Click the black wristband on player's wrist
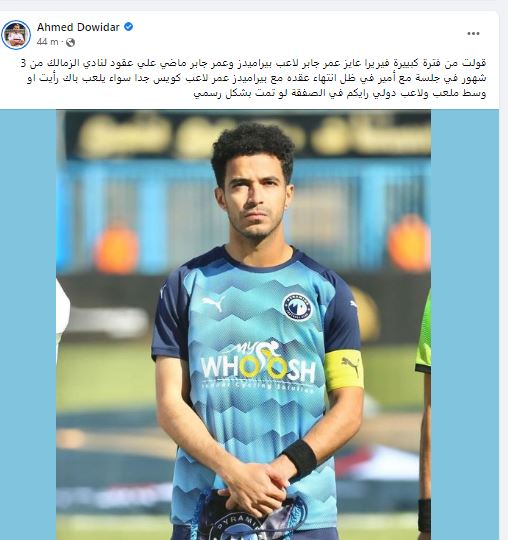The image size is (508, 540). [x=300, y=460]
